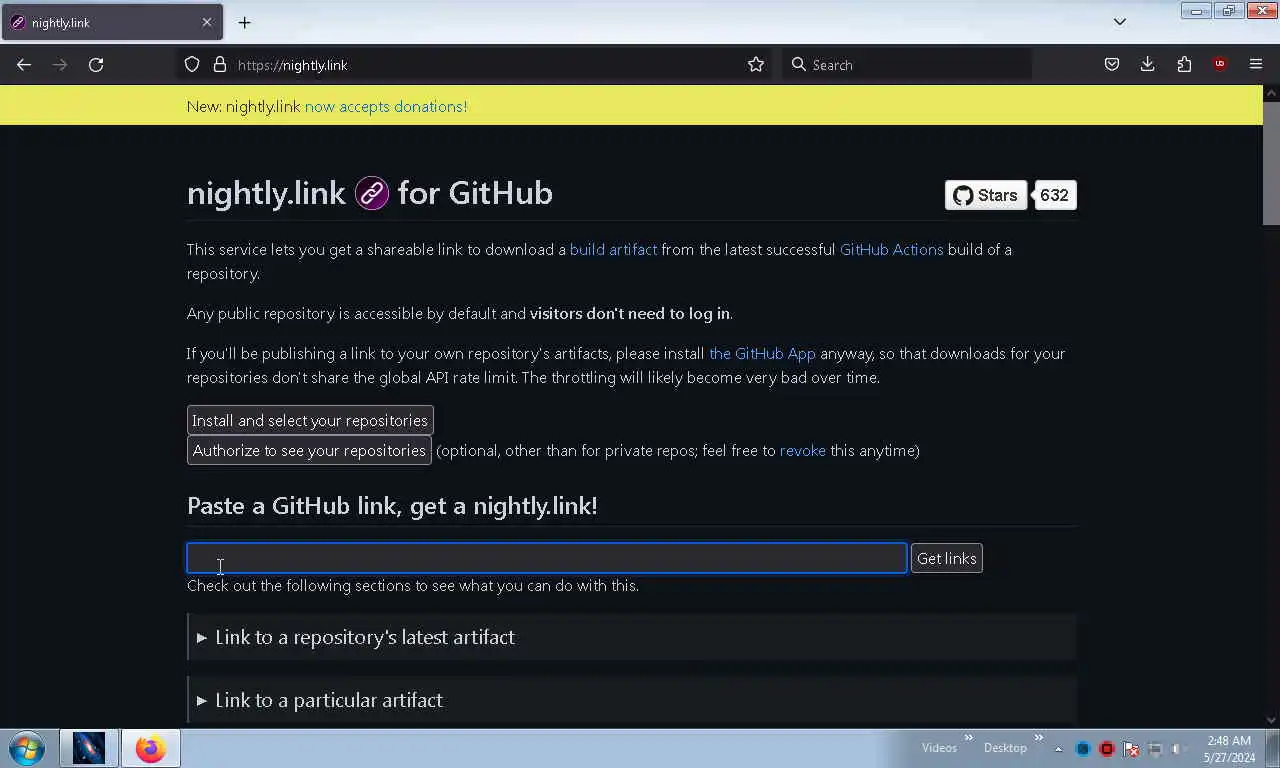
Task: Expand the Videos toolbar chevron
Action: (x=968, y=739)
